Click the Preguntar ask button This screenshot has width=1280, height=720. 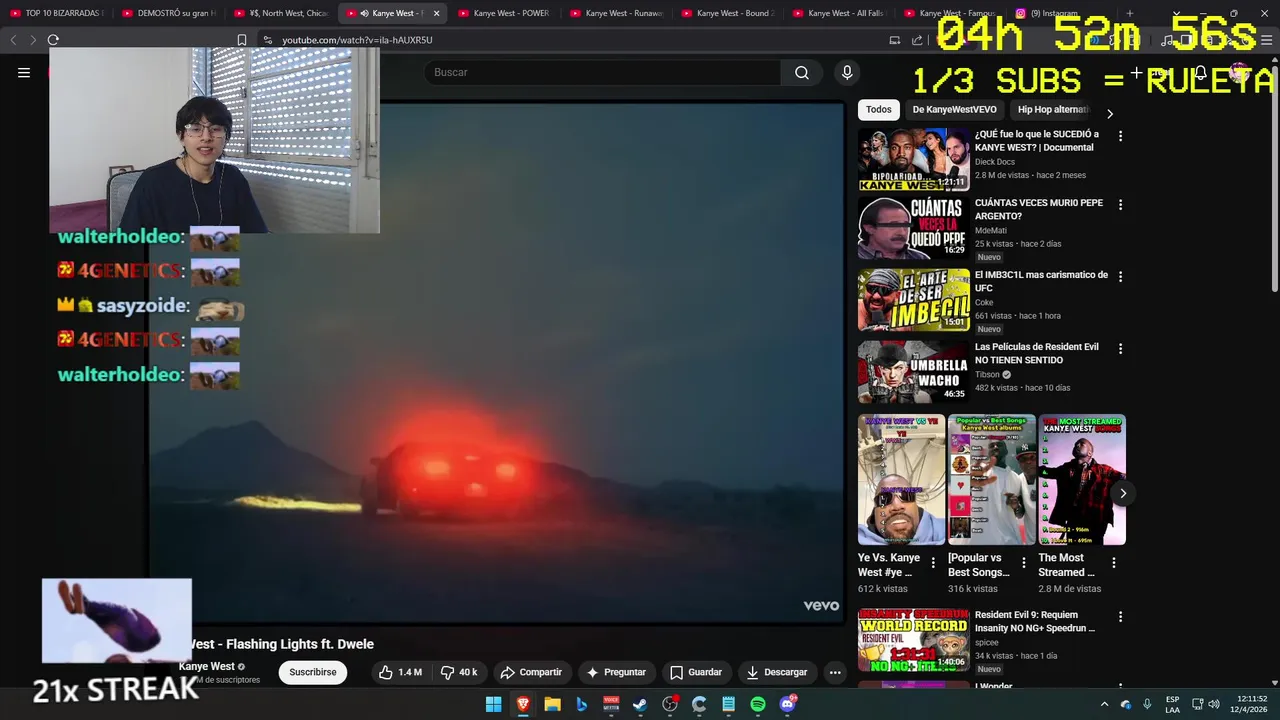(616, 672)
